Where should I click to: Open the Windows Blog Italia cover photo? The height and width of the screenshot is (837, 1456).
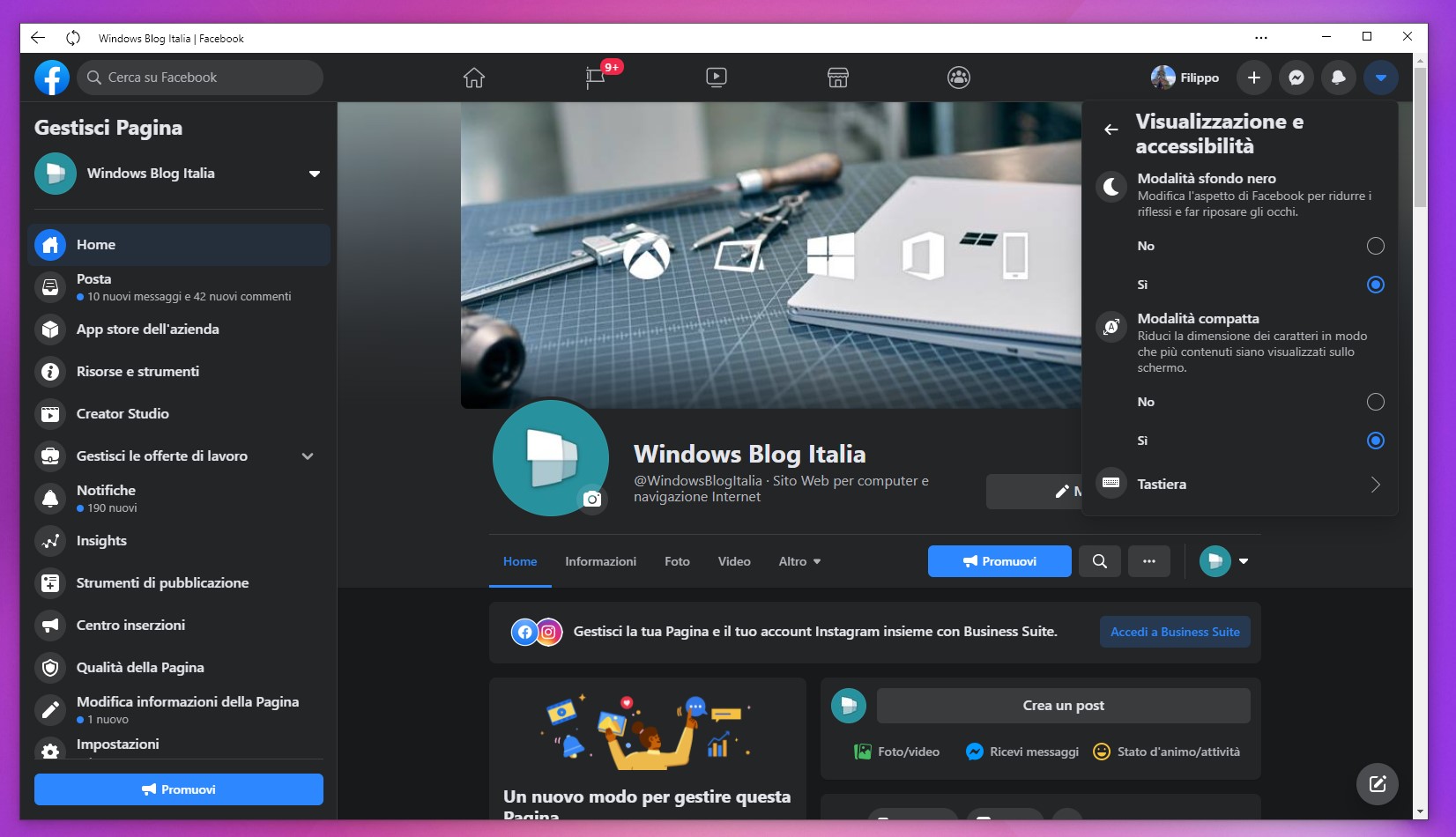point(771,255)
